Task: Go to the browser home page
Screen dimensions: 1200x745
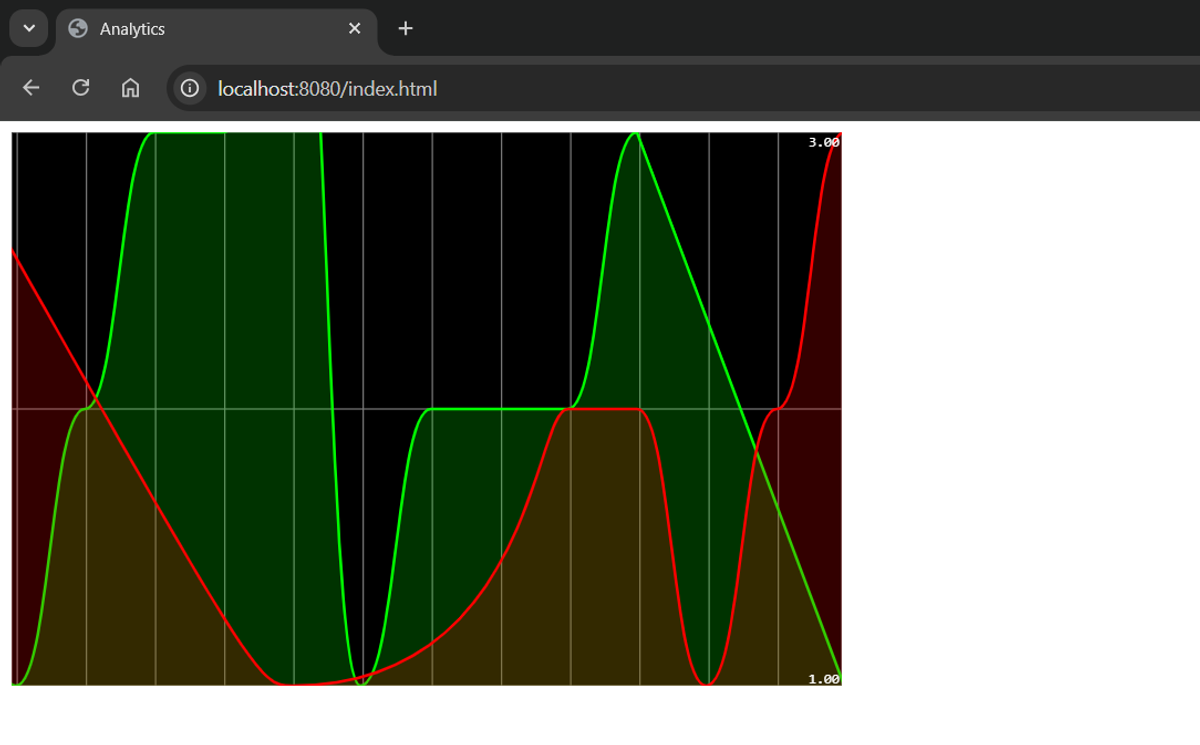Action: coord(130,88)
